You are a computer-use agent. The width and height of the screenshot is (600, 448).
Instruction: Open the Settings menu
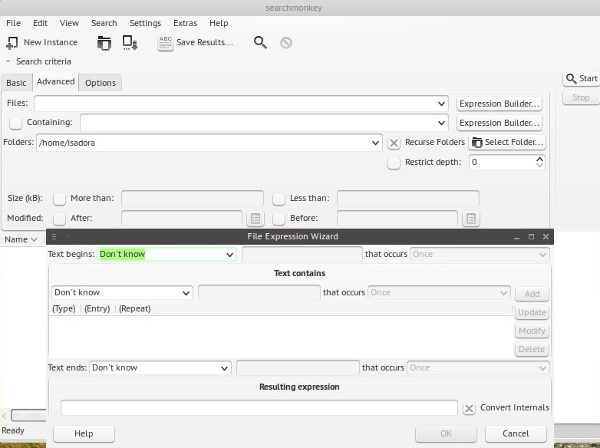coord(145,23)
